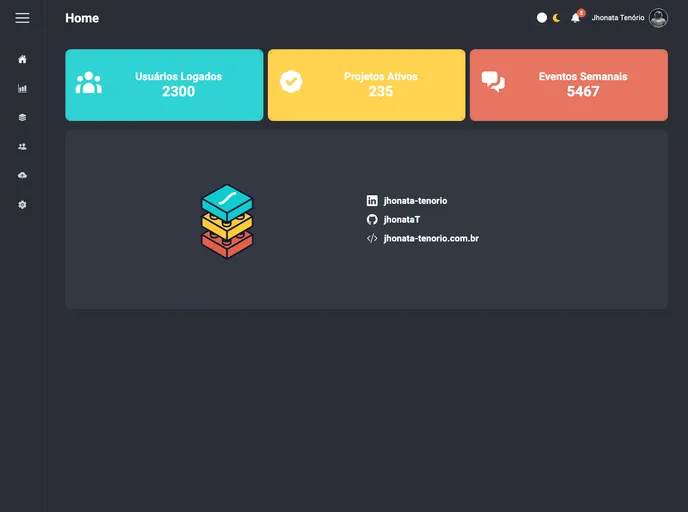688x512 pixels.
Task: Open the Usuários Logados card
Action: [164, 85]
